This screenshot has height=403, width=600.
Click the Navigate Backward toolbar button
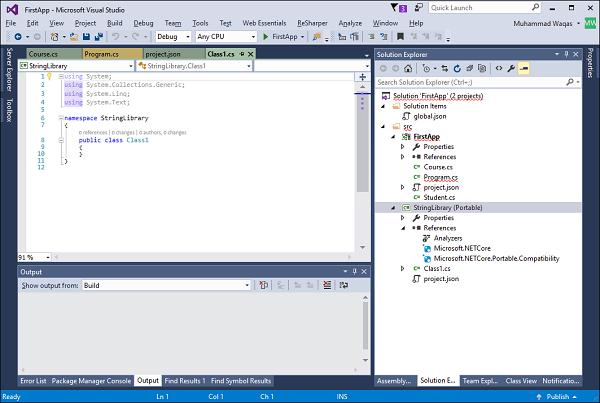(x=18, y=37)
